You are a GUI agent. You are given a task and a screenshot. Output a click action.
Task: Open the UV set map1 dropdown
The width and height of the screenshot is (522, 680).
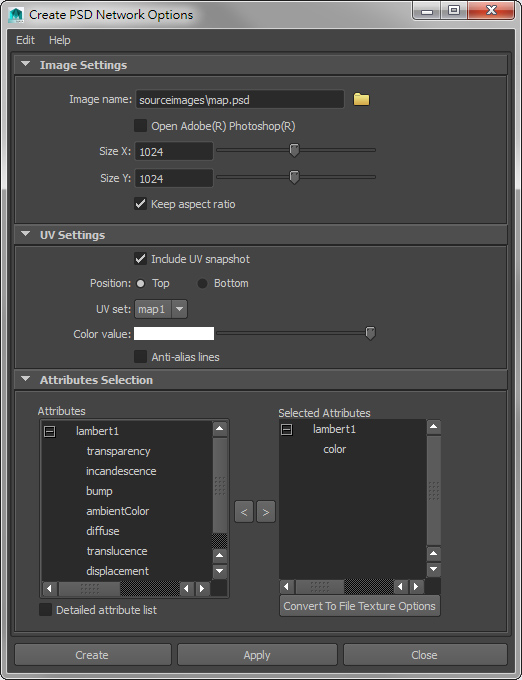tap(161, 309)
